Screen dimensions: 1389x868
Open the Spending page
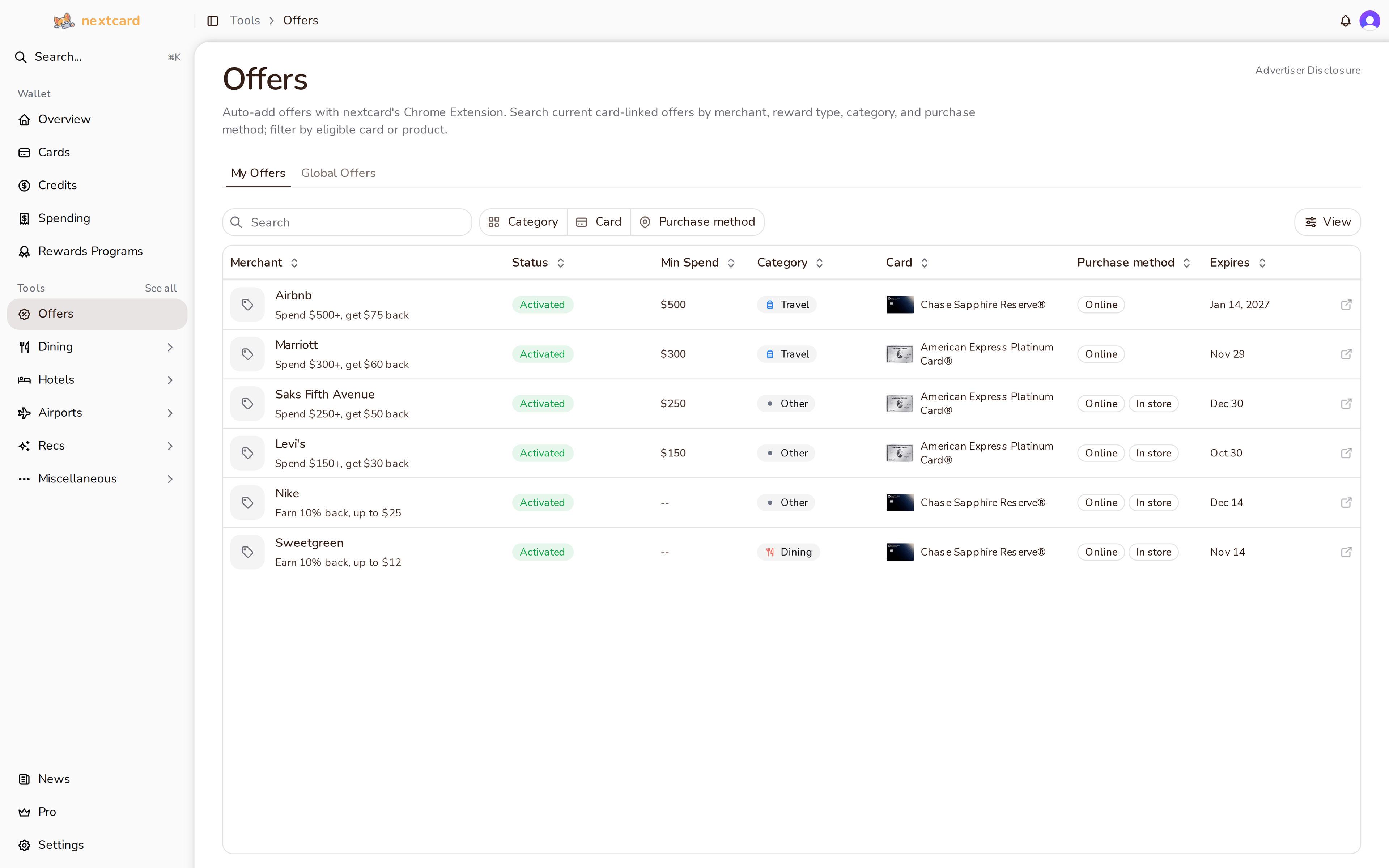pos(97,218)
